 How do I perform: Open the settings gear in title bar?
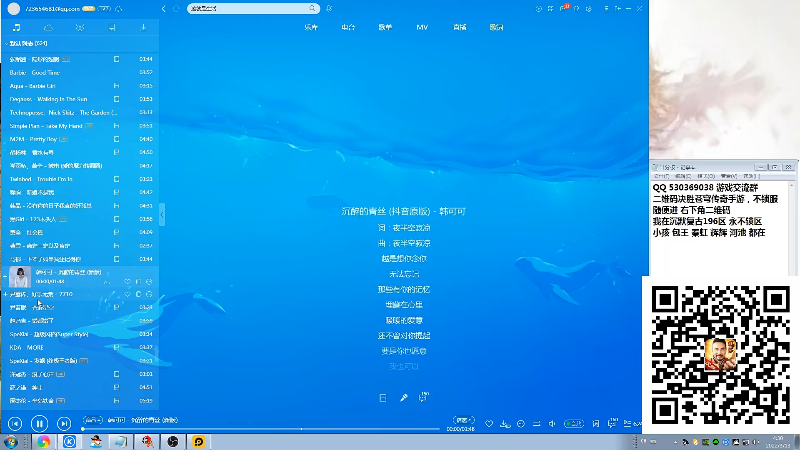tap(589, 9)
